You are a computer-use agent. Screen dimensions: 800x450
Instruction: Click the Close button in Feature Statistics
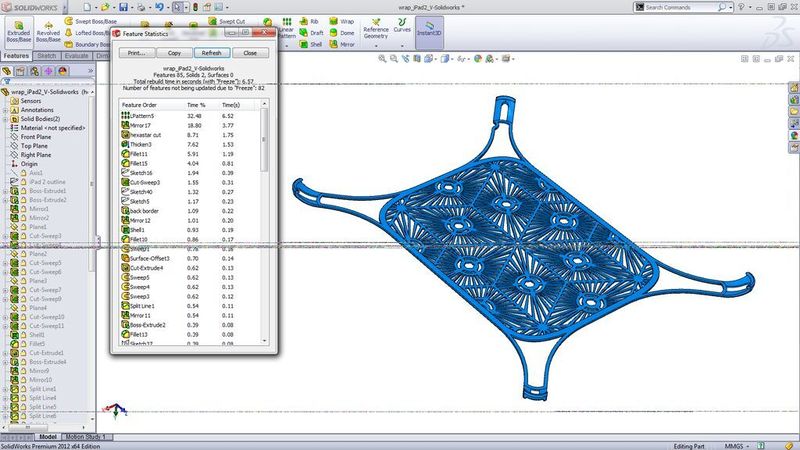pos(250,53)
